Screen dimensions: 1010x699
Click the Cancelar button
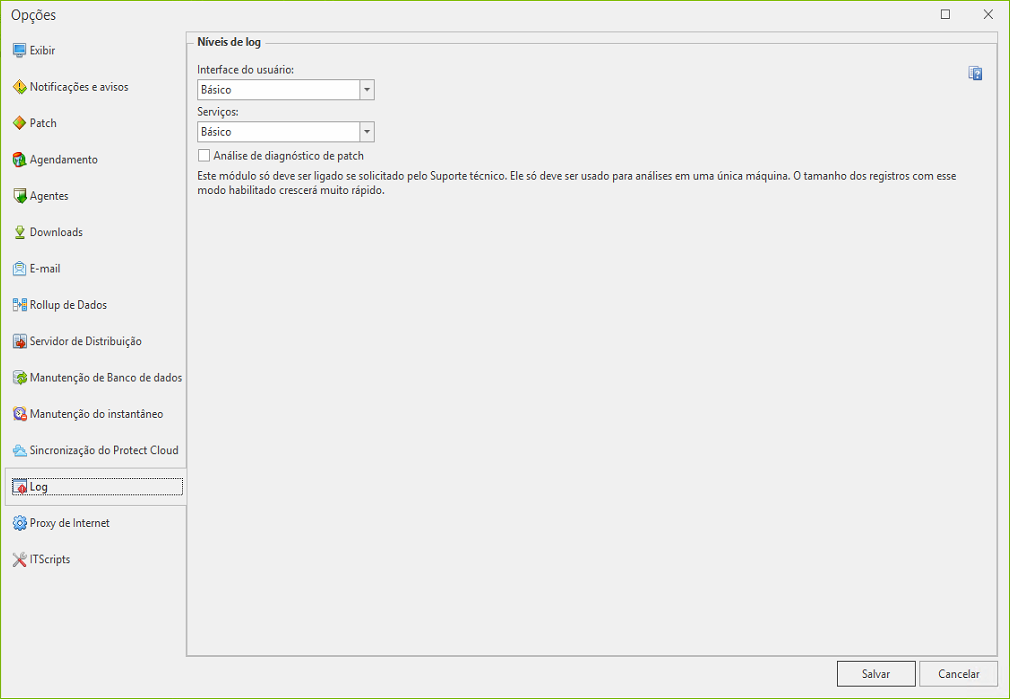[958, 674]
